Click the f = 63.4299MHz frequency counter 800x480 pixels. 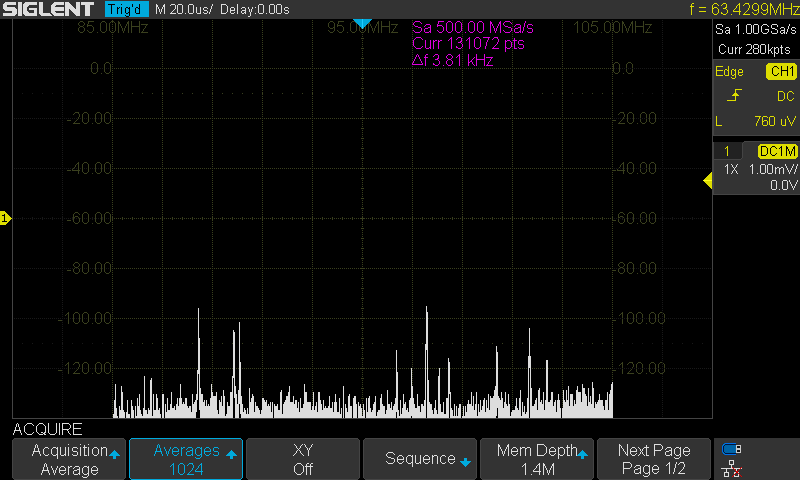click(x=744, y=9)
